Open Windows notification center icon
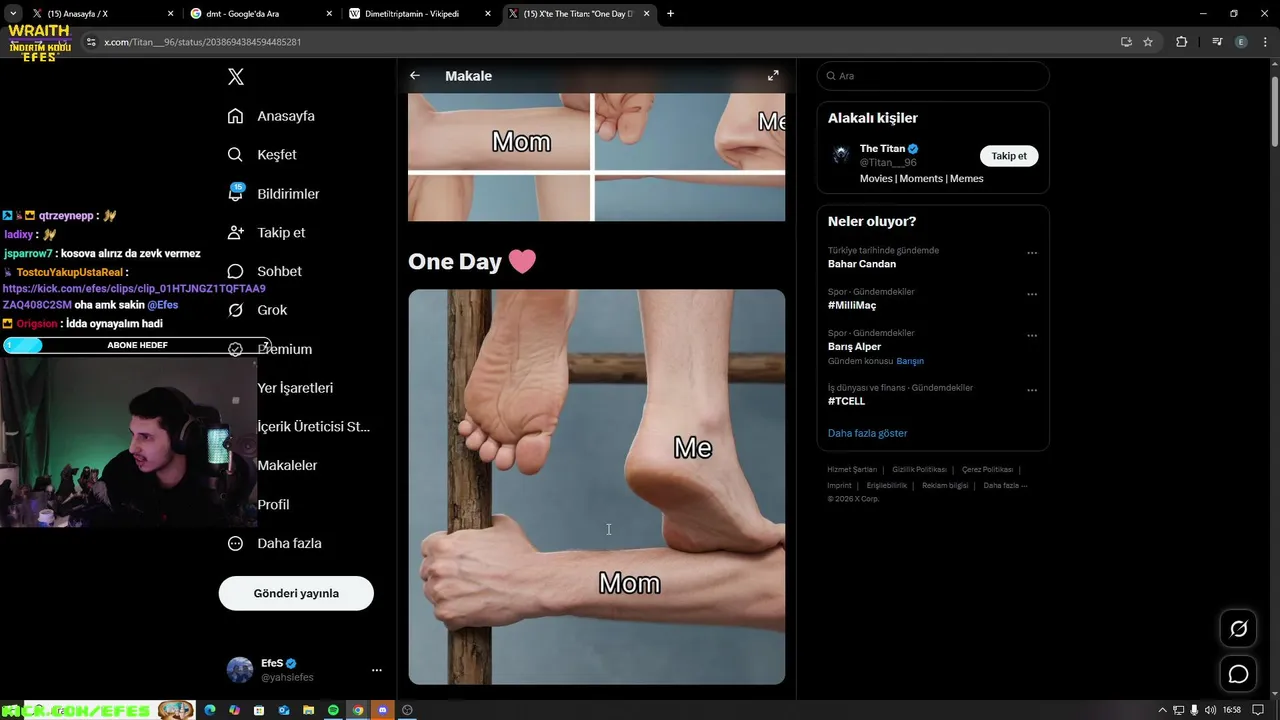 coord(1258,710)
